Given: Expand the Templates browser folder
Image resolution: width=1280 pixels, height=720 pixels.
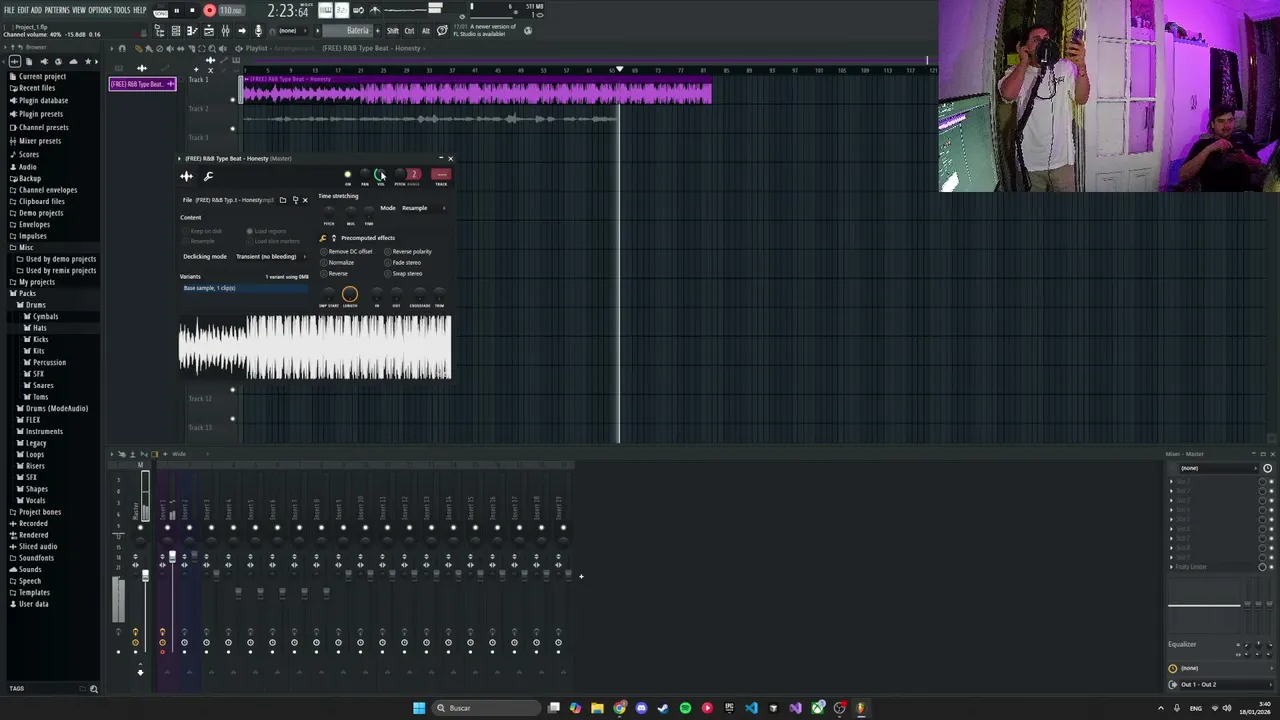Looking at the screenshot, I should click(34, 592).
